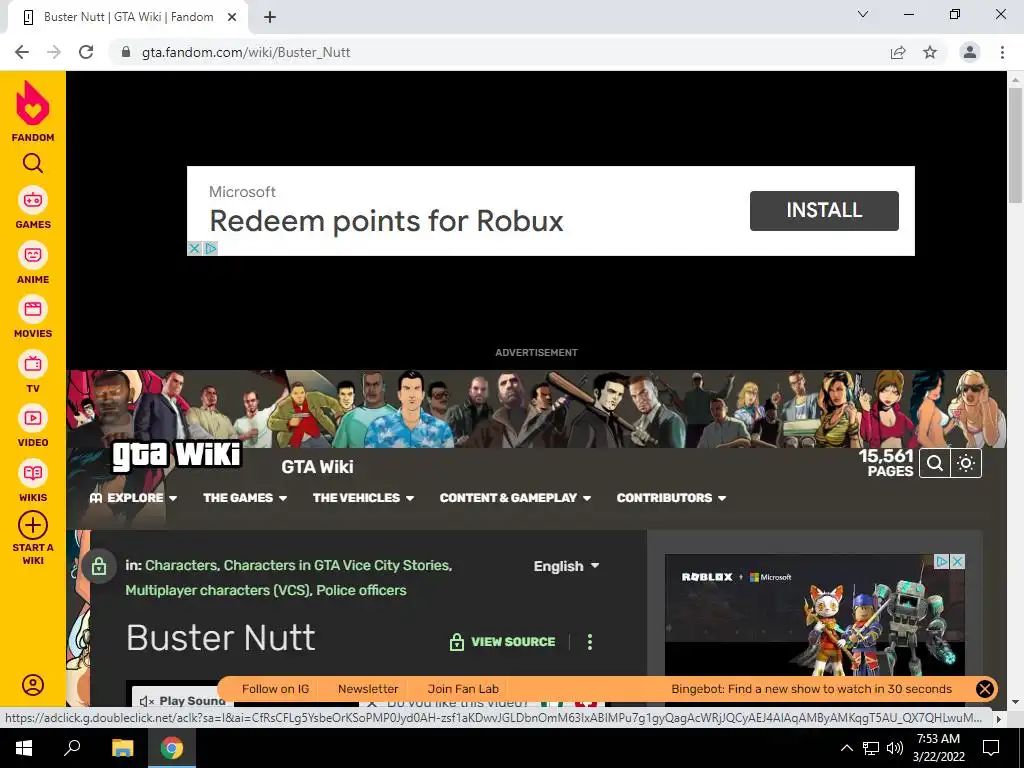The width and height of the screenshot is (1024, 768).
Task: Click the View Source button
Action: tap(502, 642)
